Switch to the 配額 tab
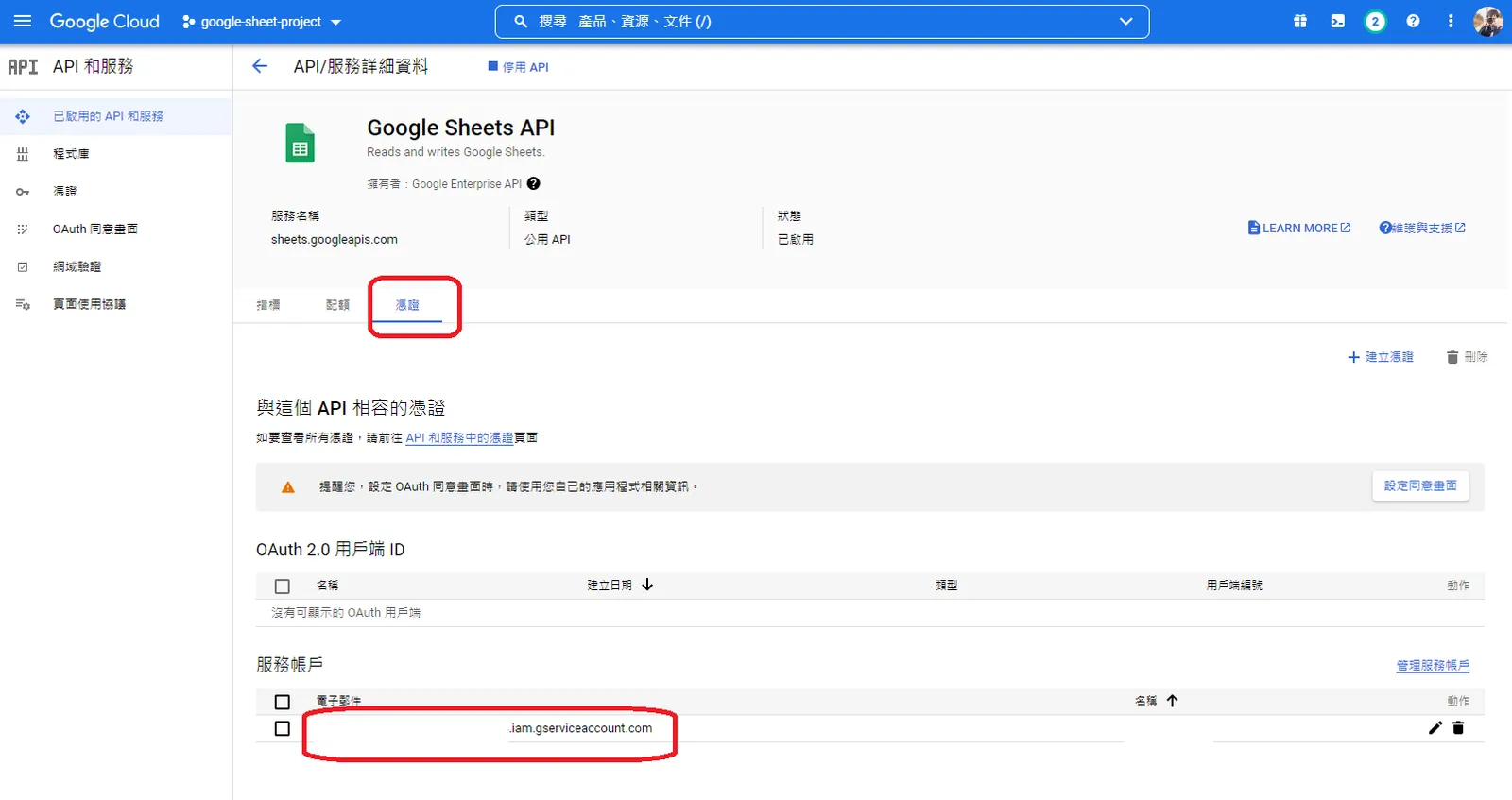1512x800 pixels. (x=337, y=305)
